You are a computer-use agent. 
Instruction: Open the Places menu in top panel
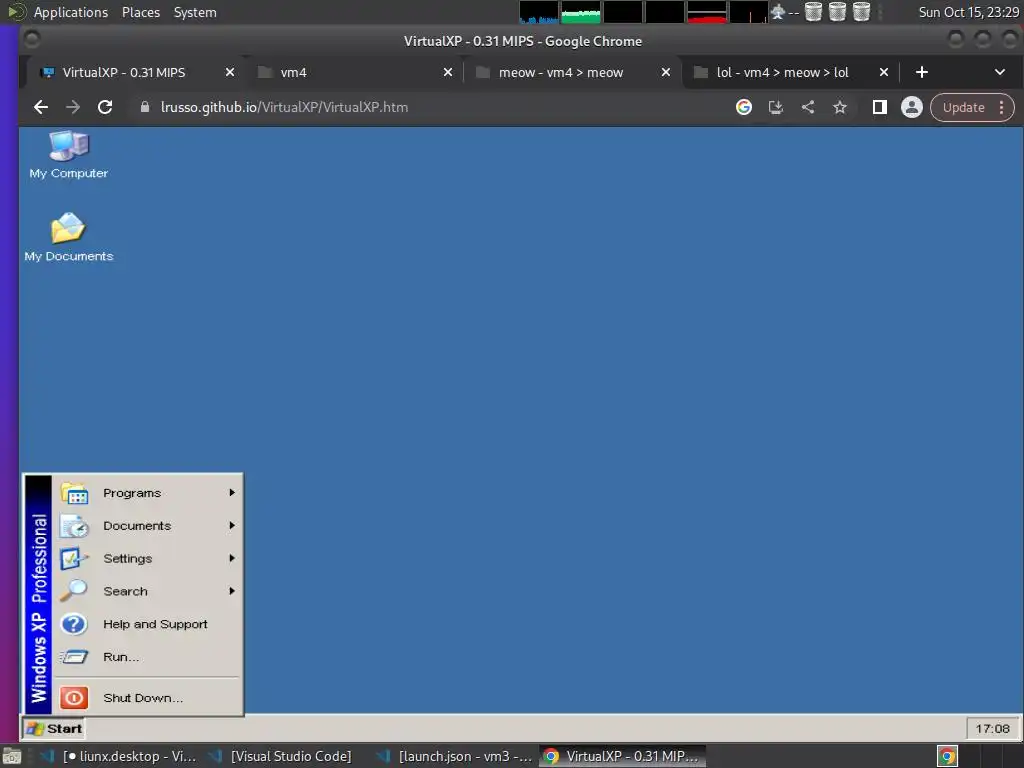tap(141, 12)
